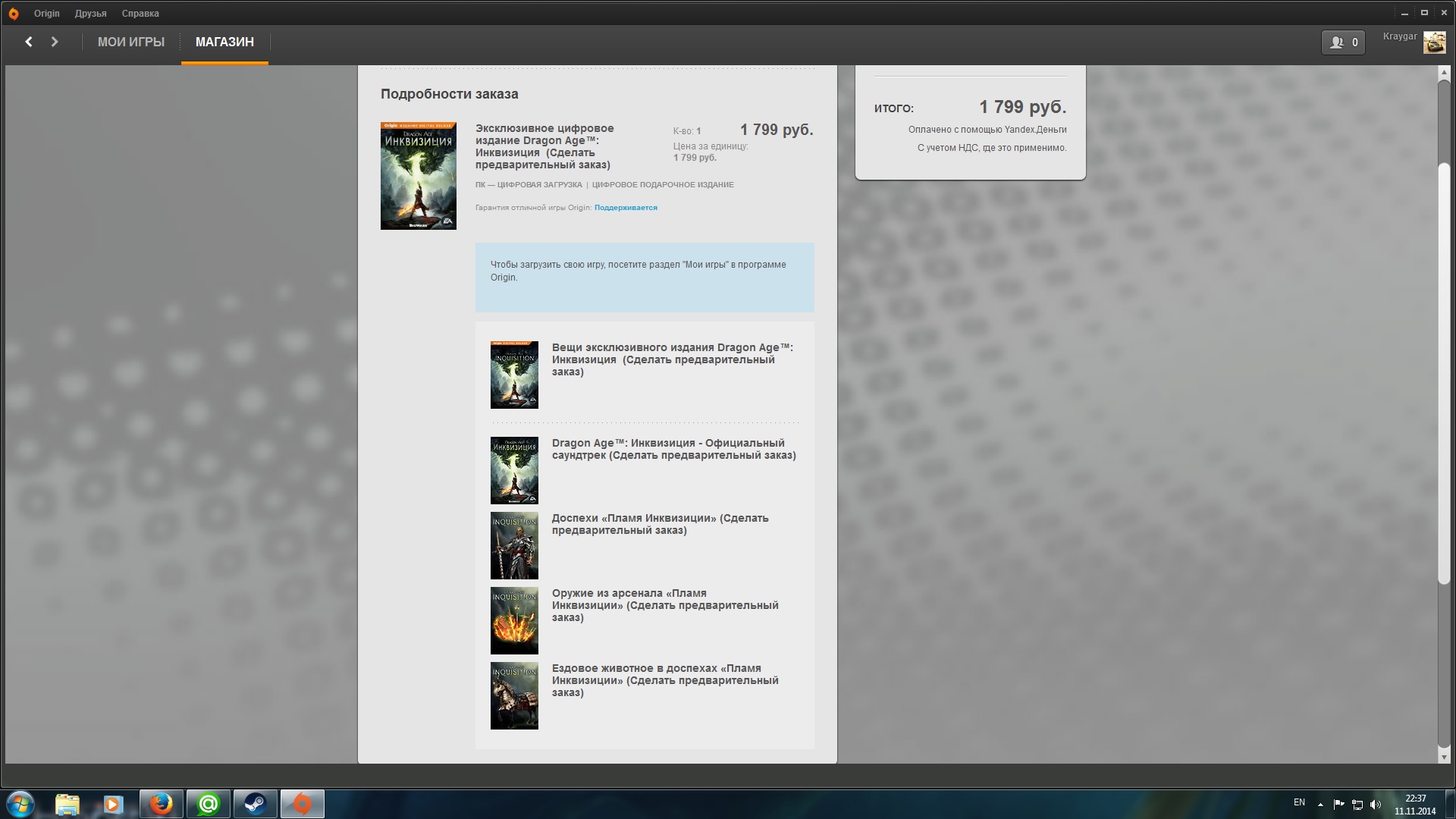Go forward with the right arrow
The height and width of the screenshot is (819, 1456).
coord(55,42)
